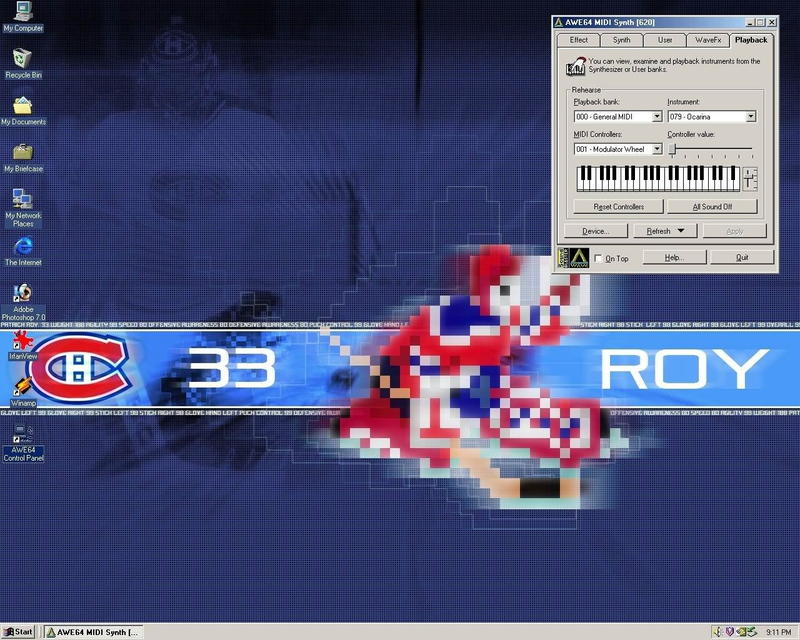Open the Instrument dropdown showing 079 - Ocarina

[751, 117]
